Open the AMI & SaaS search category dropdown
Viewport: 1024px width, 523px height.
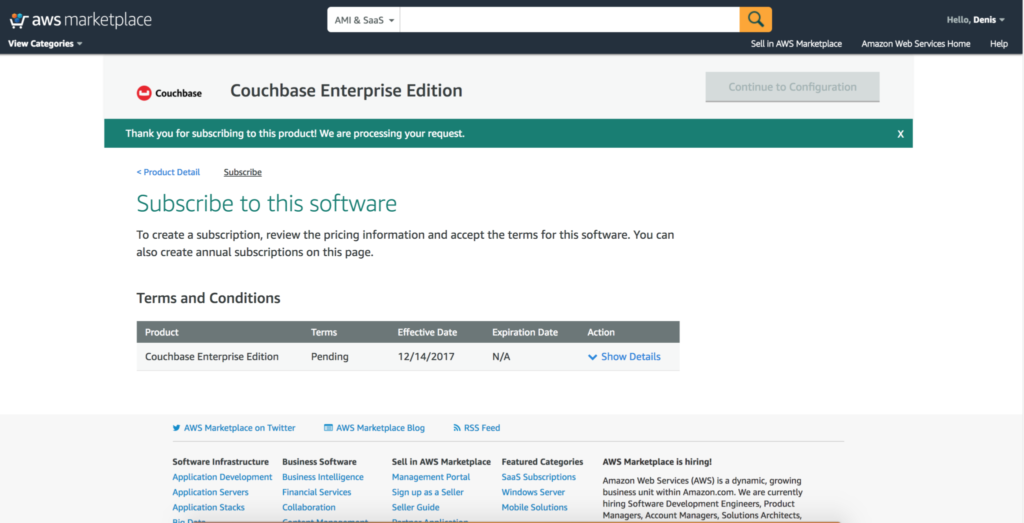tap(364, 20)
